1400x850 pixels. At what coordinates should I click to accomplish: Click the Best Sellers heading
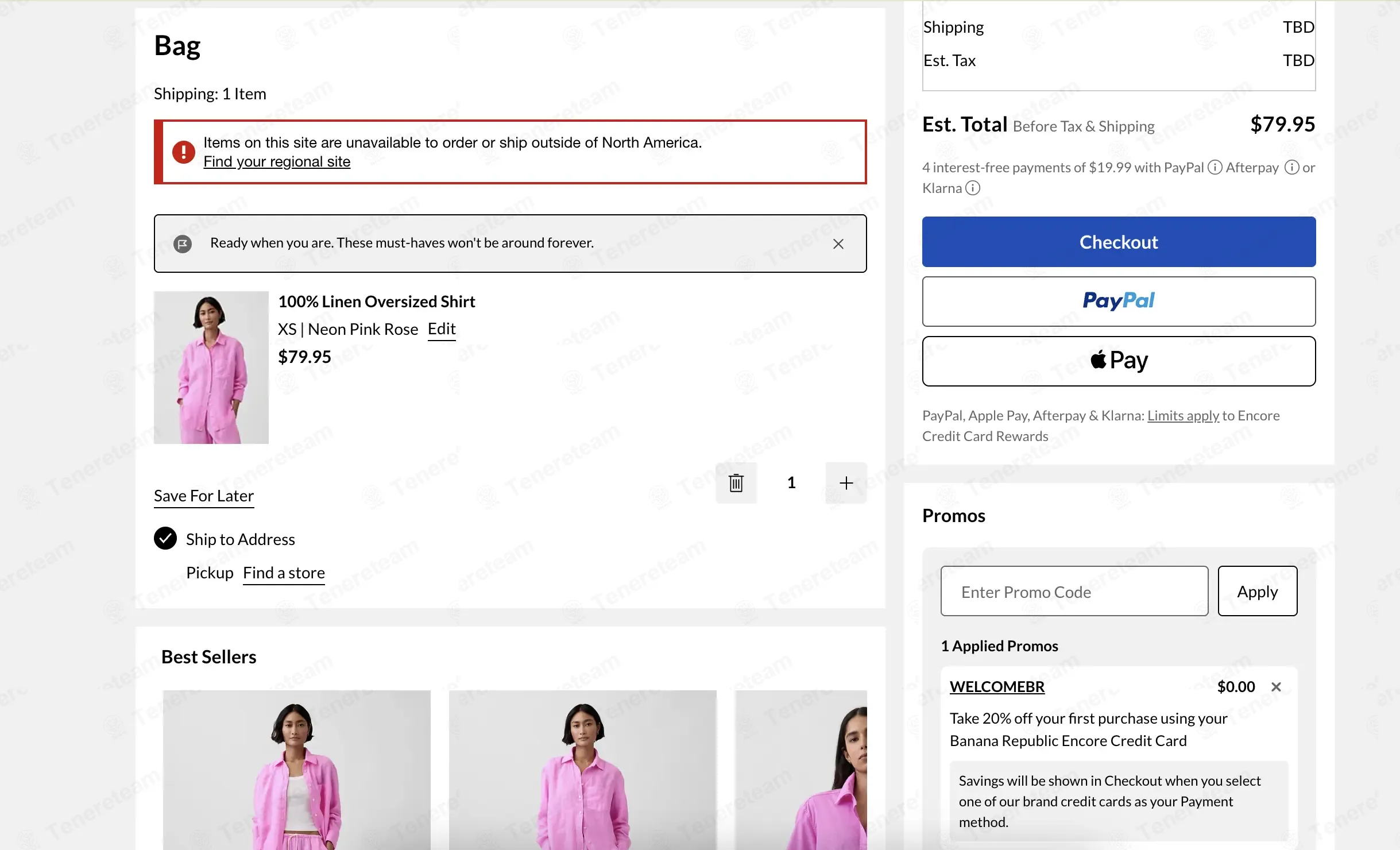pos(209,656)
